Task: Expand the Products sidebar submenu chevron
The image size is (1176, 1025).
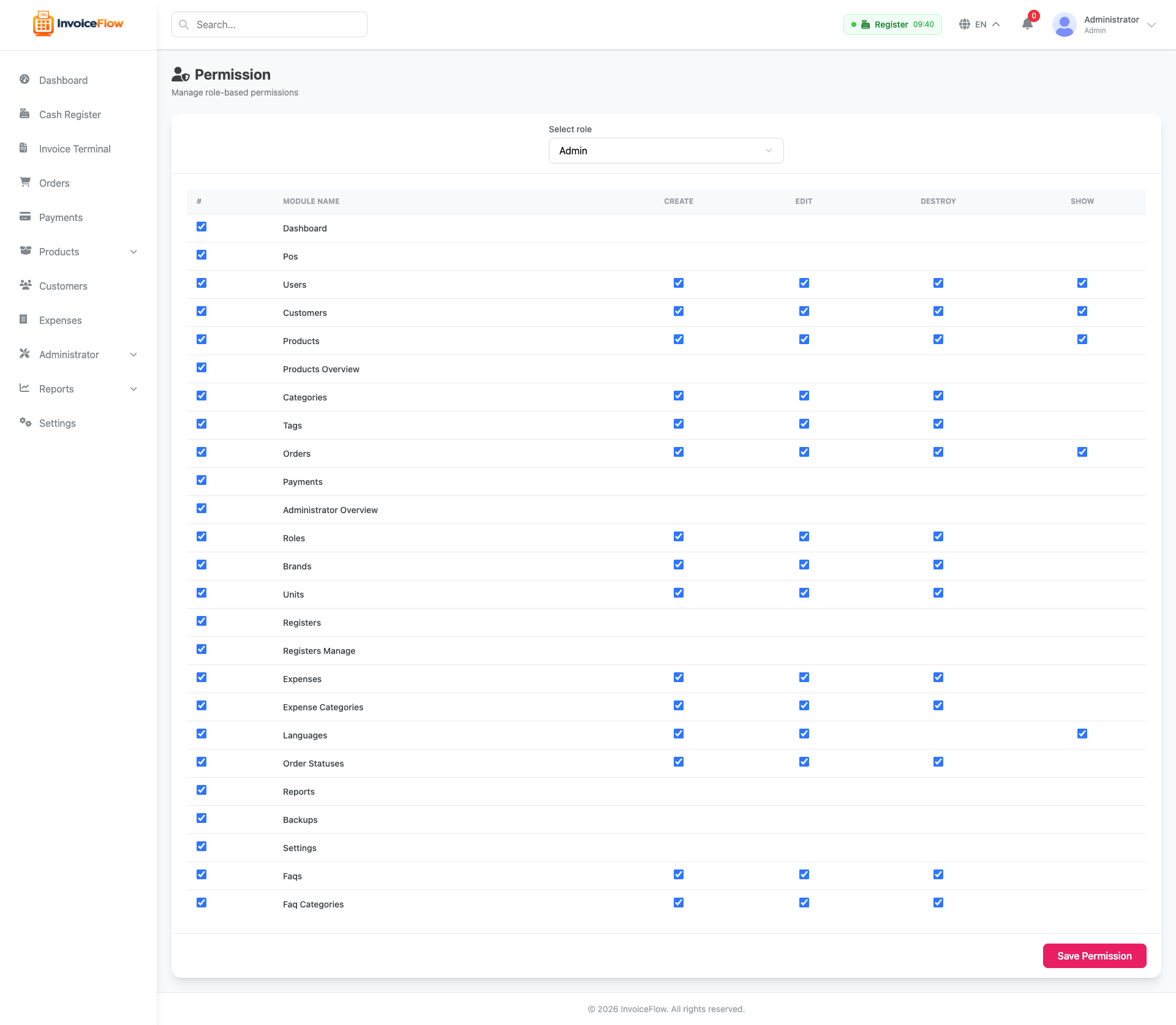Action: [134, 252]
